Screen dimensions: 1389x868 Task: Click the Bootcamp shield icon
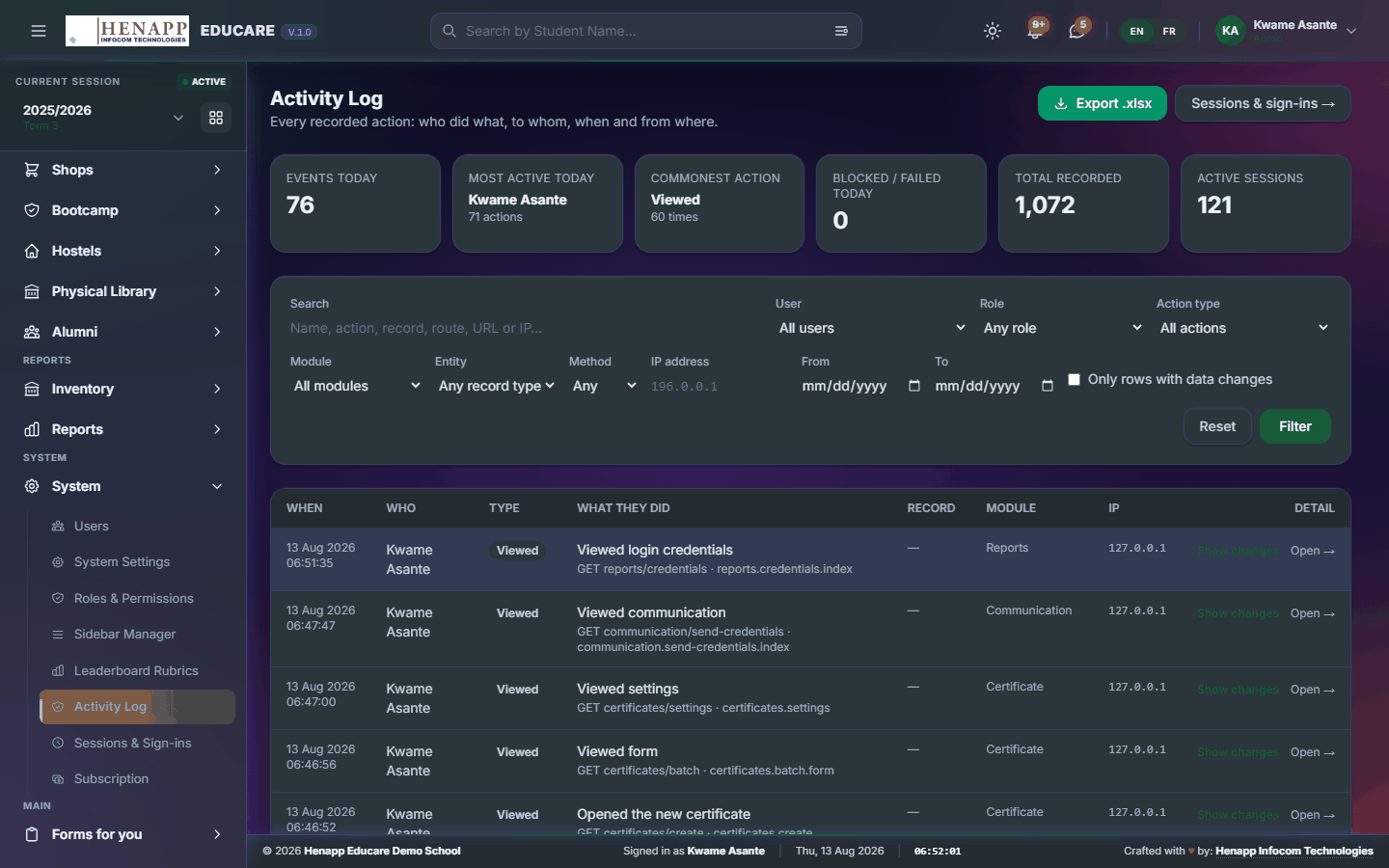pyautogui.click(x=32, y=210)
